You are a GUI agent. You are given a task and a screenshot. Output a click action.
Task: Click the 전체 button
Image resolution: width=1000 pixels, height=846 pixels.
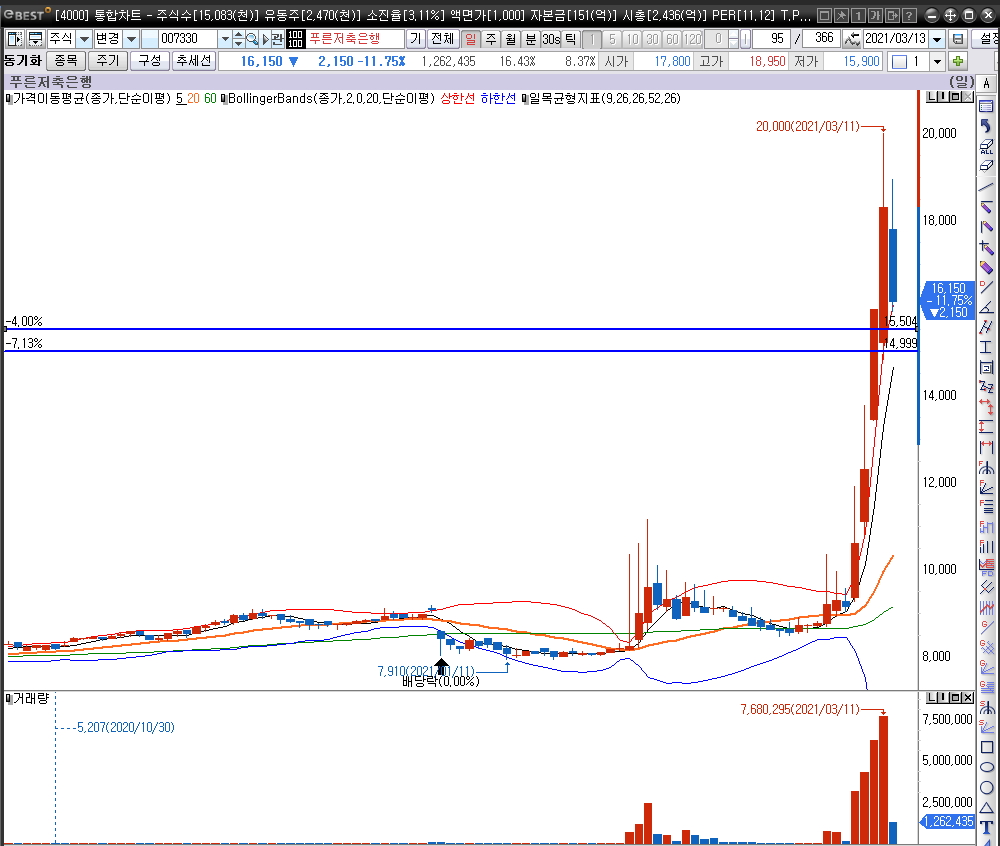point(442,39)
